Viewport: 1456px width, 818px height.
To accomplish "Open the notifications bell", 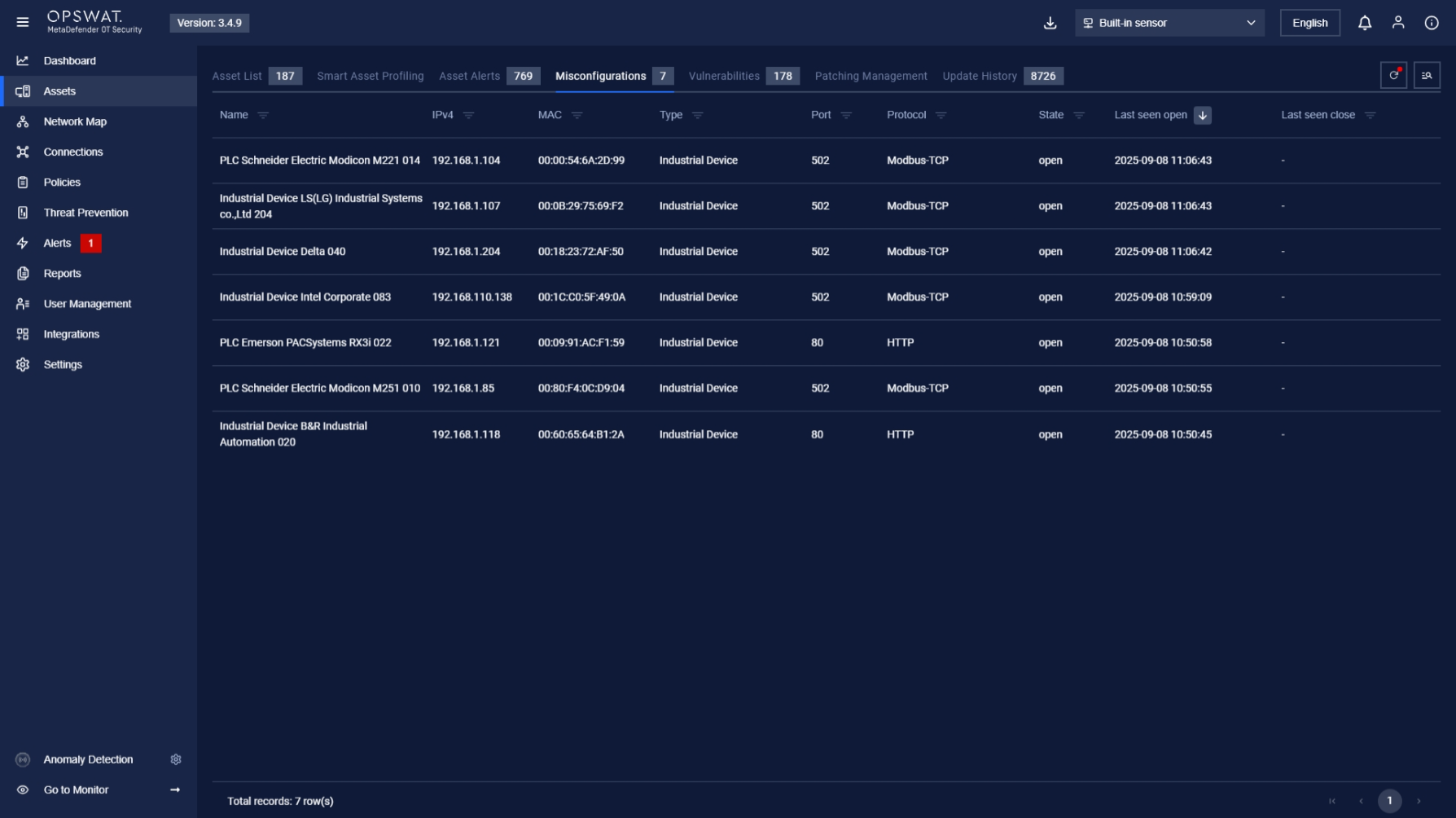I will click(1365, 23).
